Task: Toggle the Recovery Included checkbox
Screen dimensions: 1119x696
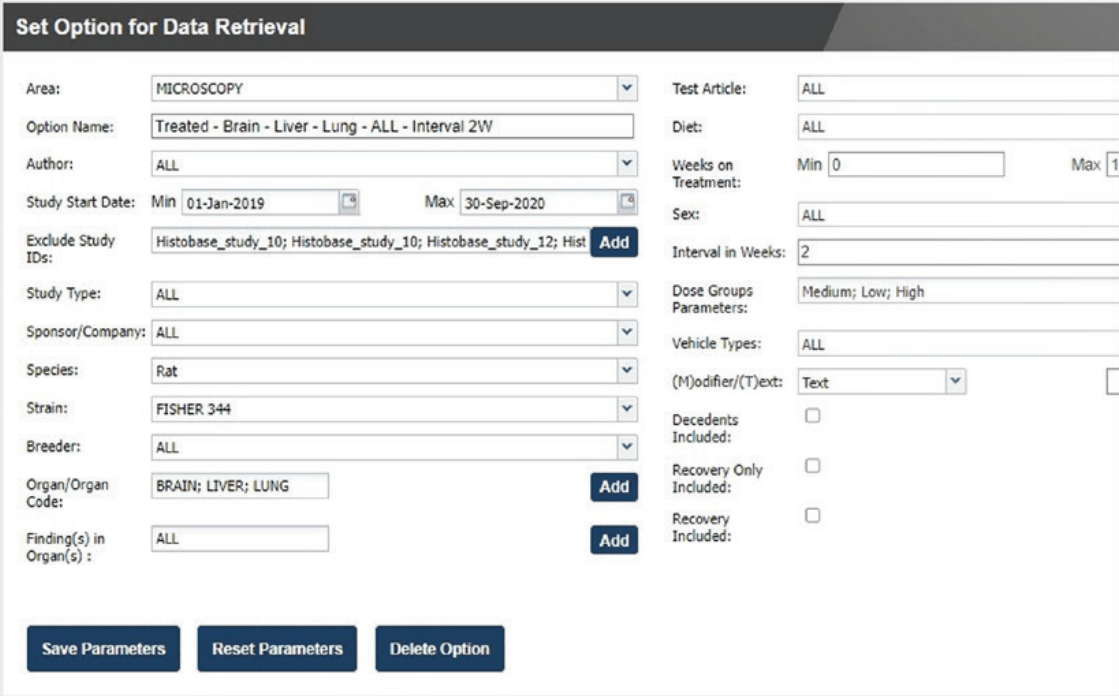Action: click(813, 514)
